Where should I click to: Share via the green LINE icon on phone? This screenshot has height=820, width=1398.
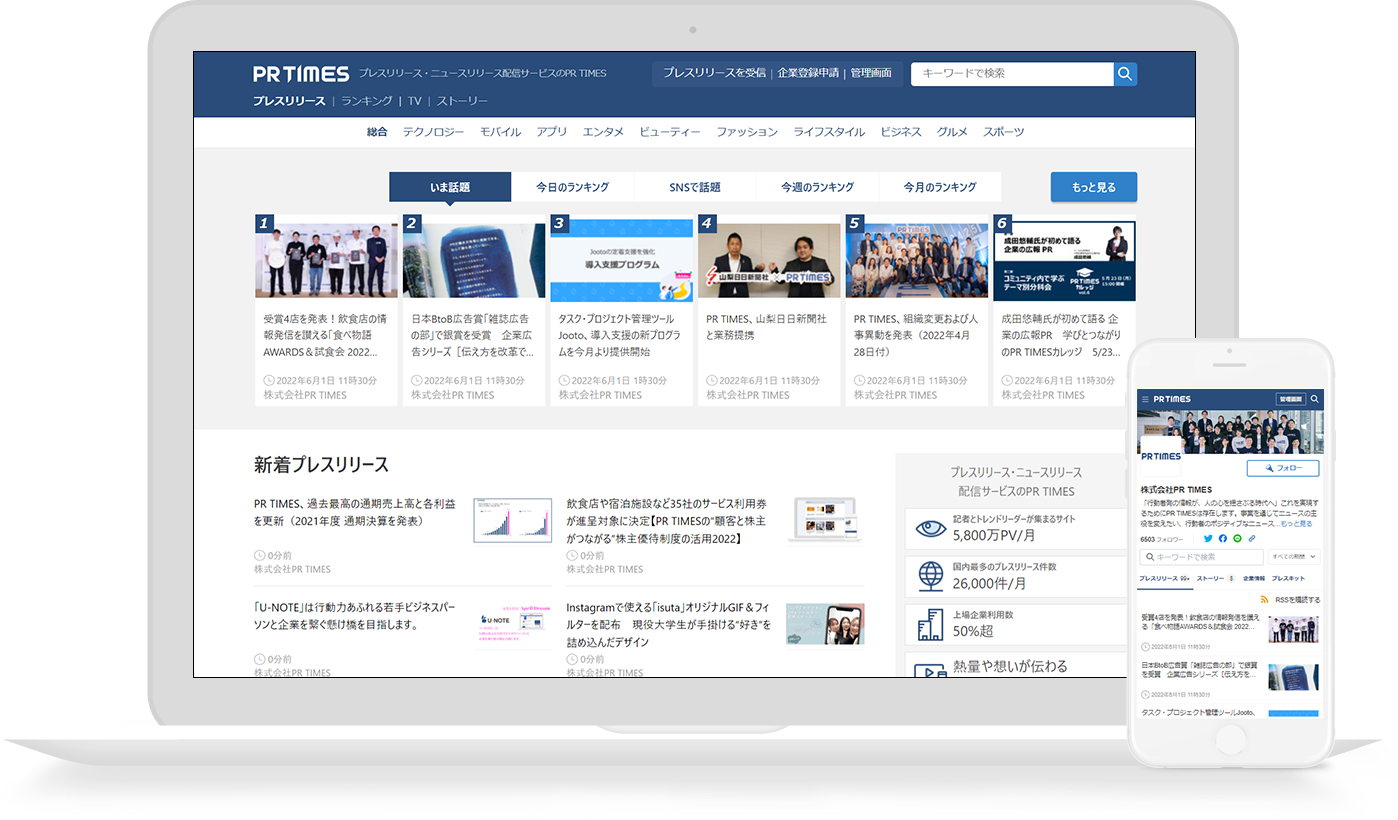click(x=1237, y=539)
